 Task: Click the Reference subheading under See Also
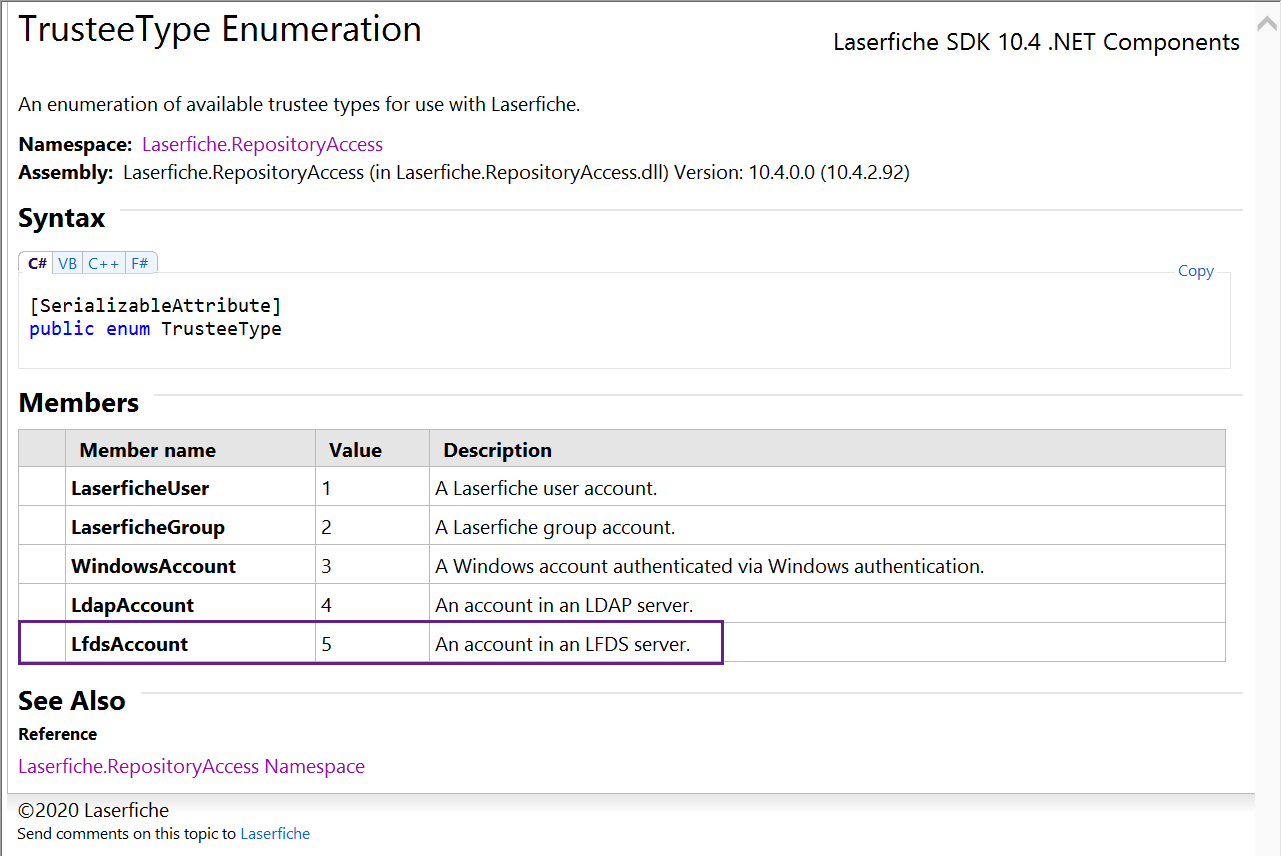tap(58, 734)
